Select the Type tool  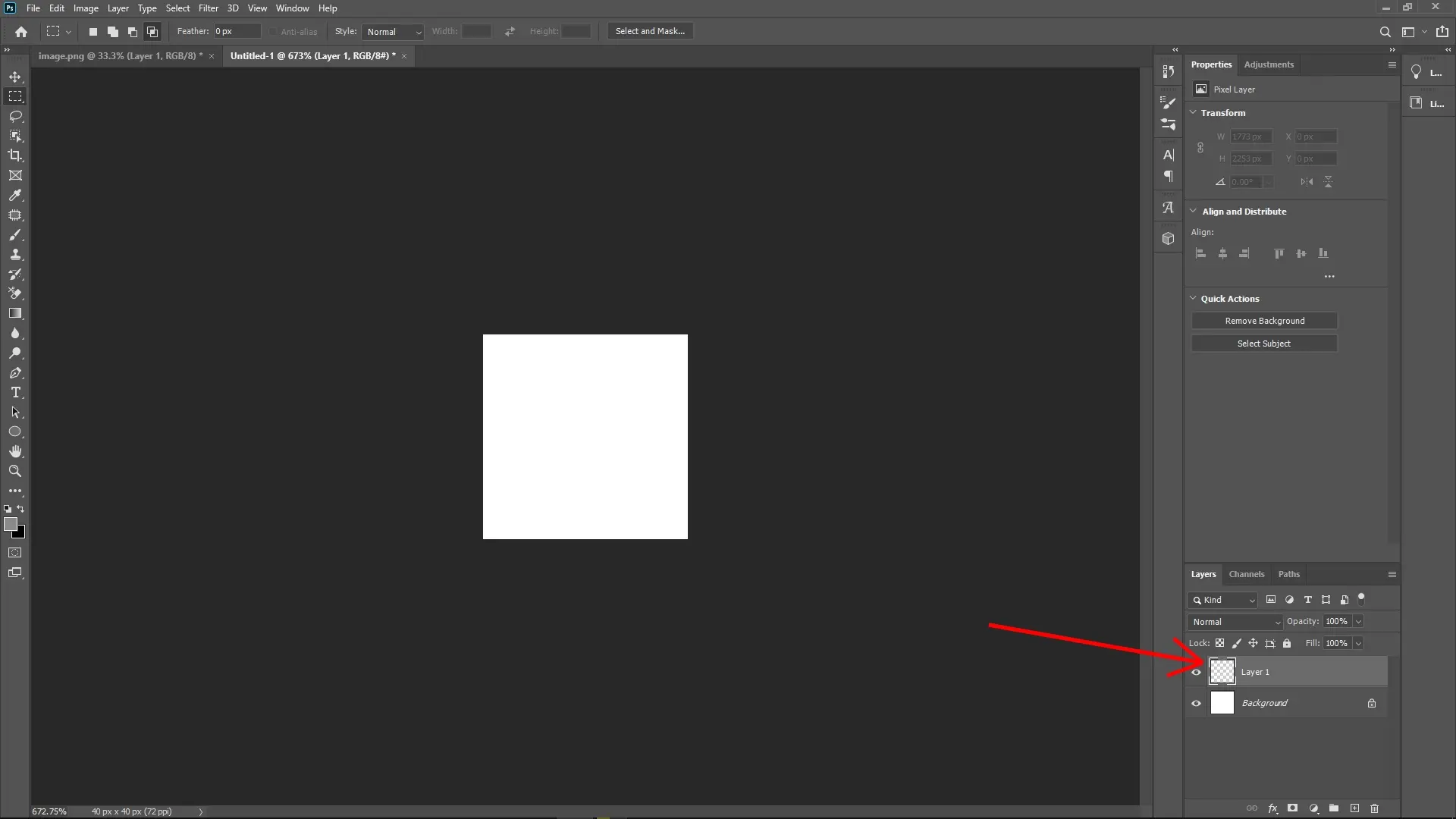(x=15, y=392)
